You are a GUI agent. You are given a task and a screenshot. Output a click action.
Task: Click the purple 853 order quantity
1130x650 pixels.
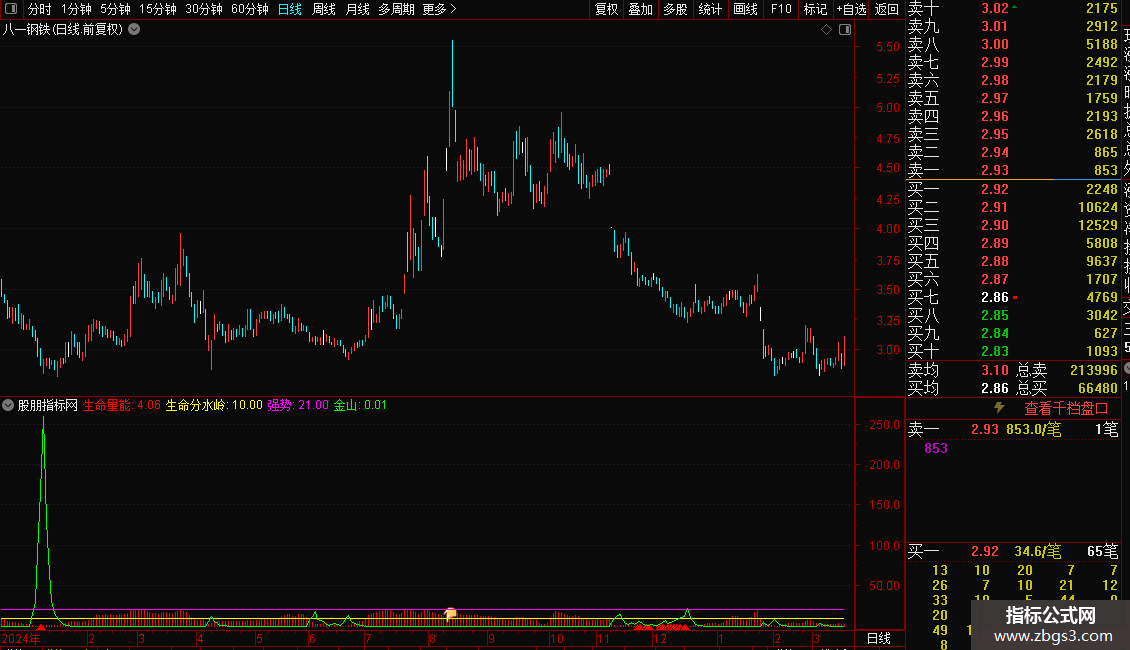[x=935, y=448]
